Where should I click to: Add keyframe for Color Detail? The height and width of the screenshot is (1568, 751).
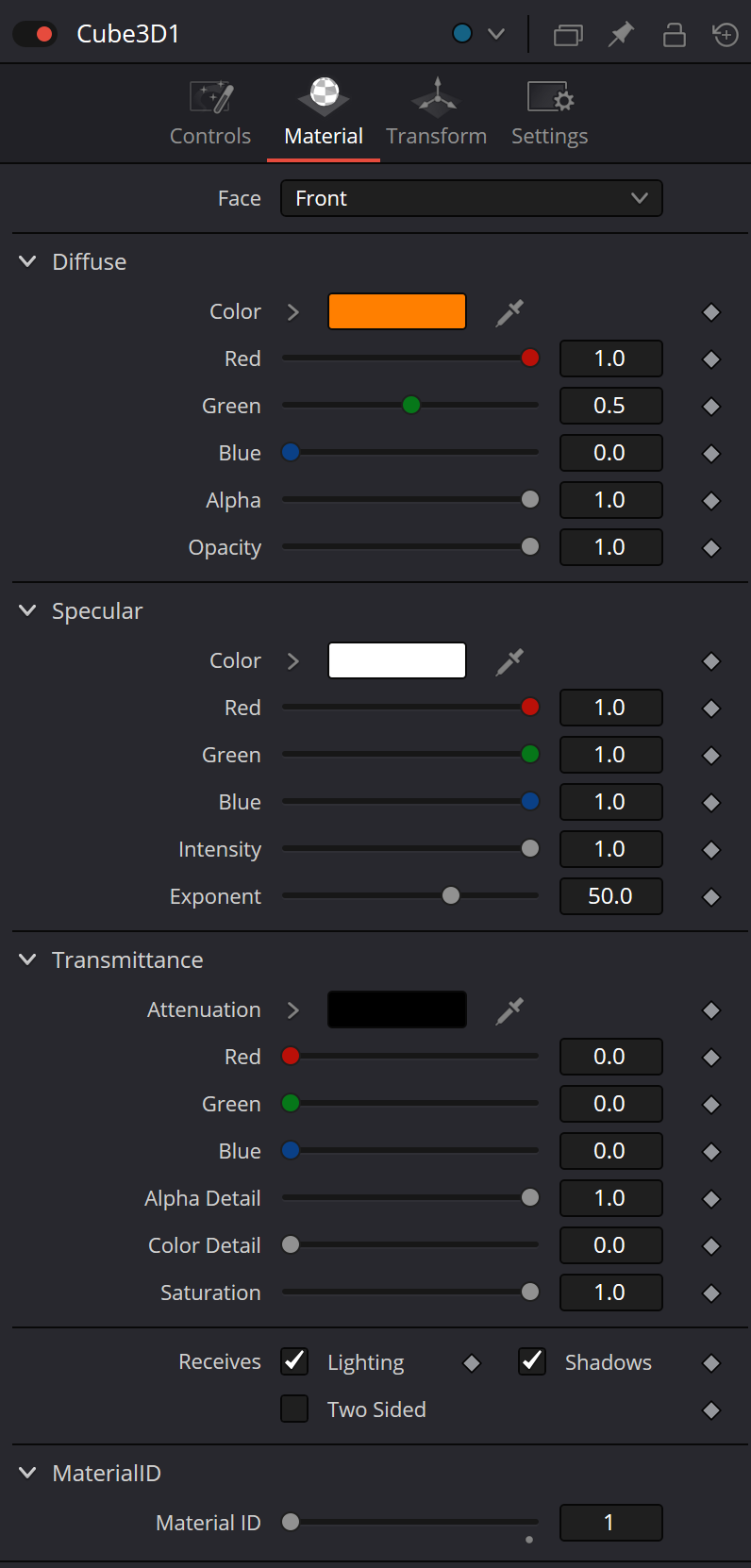tap(711, 1246)
